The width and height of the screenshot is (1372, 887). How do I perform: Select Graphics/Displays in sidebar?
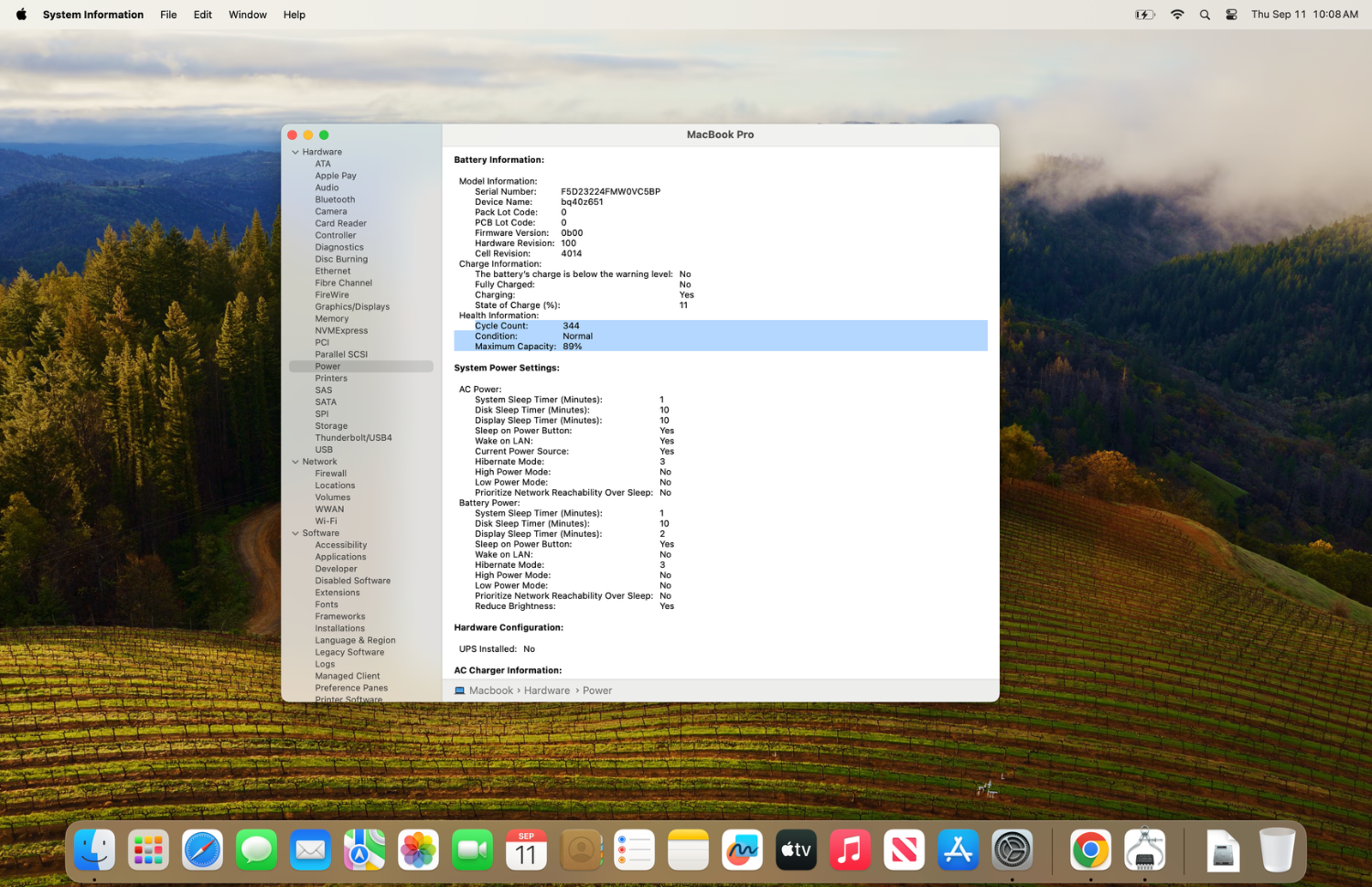pyautogui.click(x=352, y=306)
